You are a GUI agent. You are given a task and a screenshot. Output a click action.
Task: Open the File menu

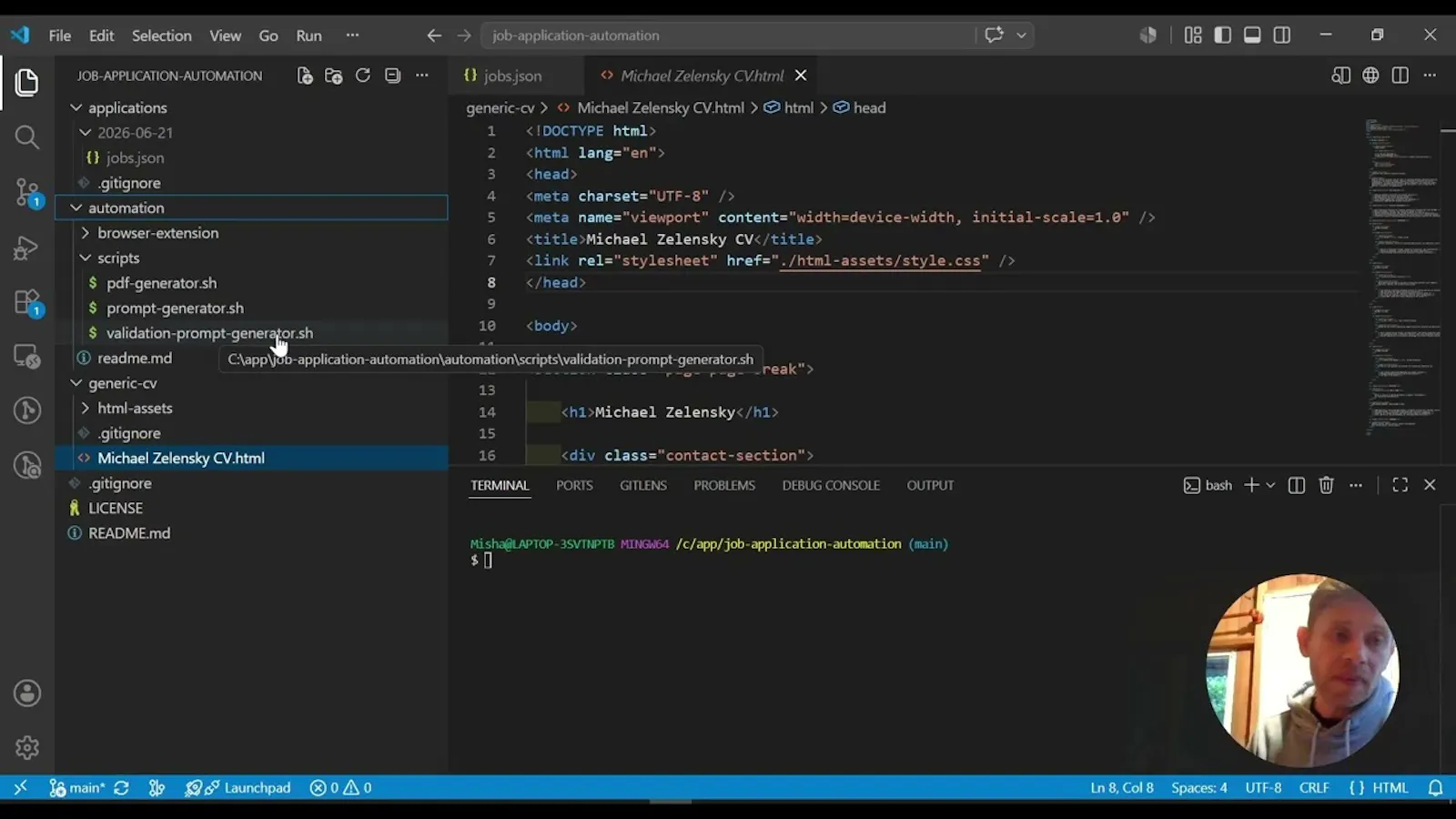click(x=60, y=35)
